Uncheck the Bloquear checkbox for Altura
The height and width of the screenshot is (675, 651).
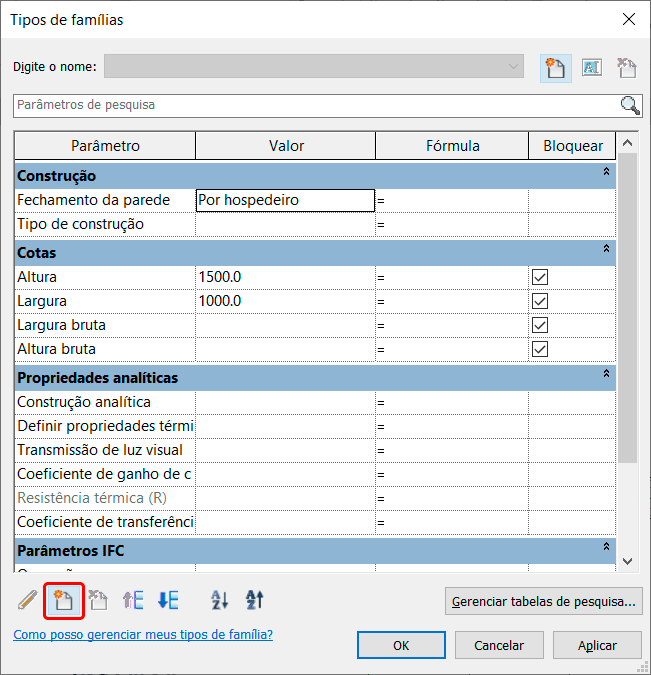pyautogui.click(x=541, y=277)
